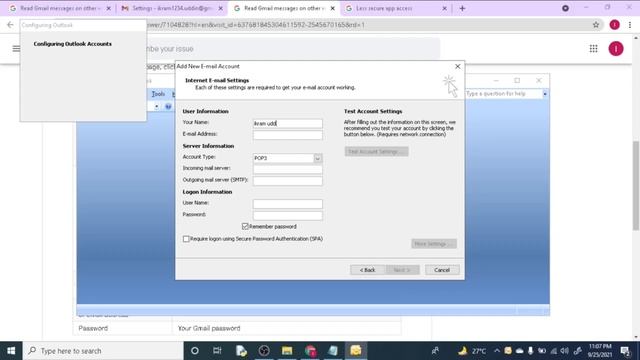The image size is (640, 360).
Task: Open the Google account avatar on page
Action: (616, 49)
